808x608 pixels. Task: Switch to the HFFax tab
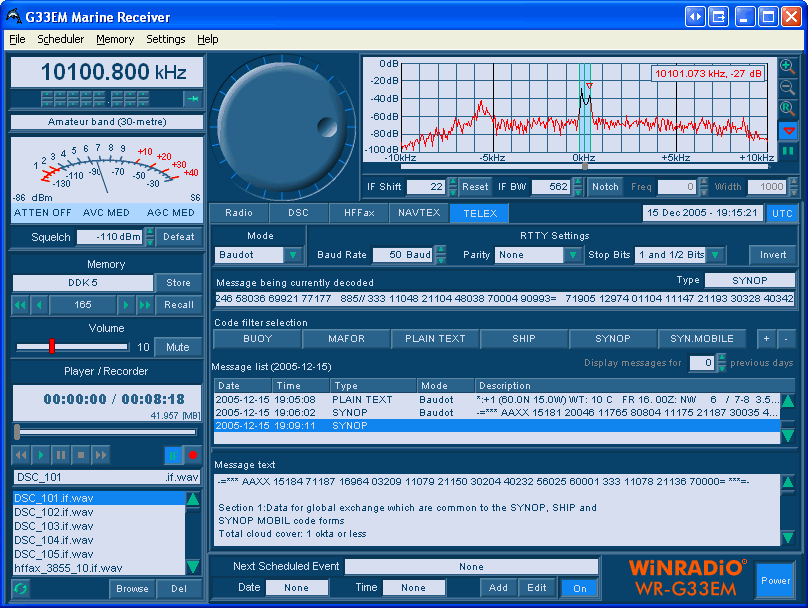[x=362, y=213]
